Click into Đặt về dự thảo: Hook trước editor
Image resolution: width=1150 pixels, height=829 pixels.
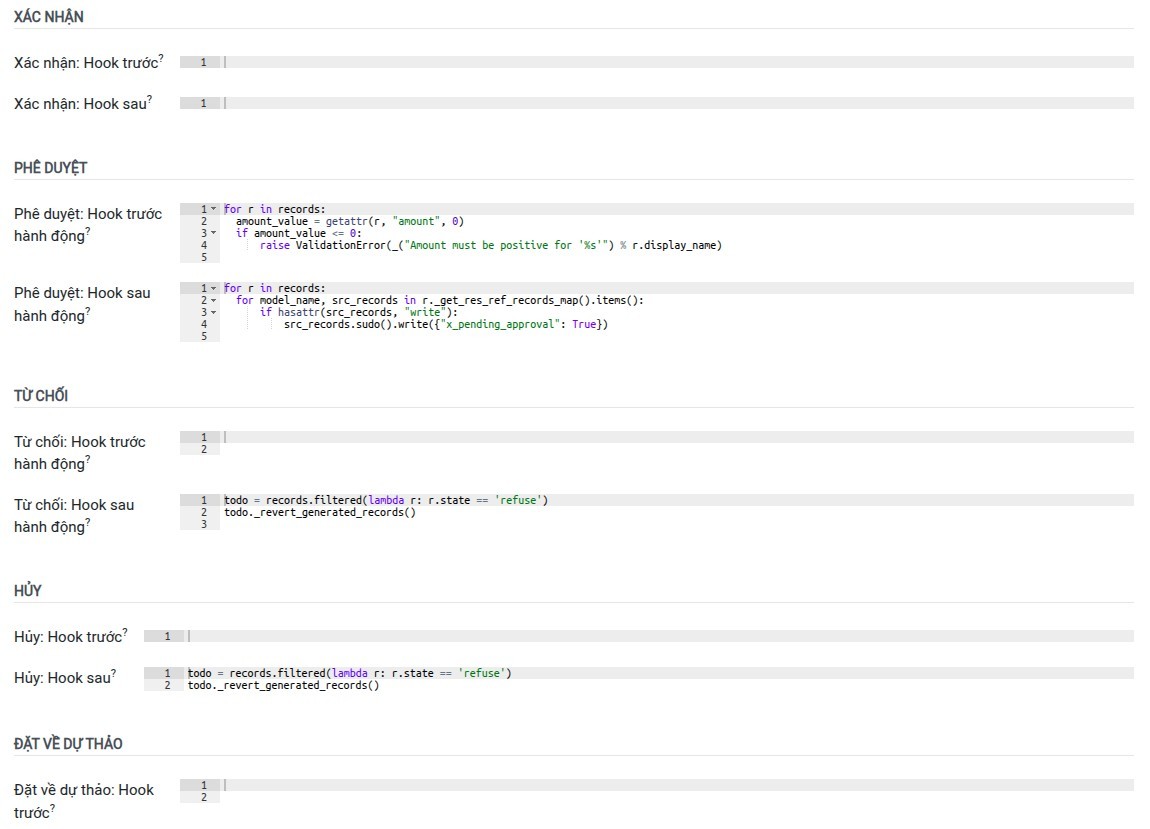coord(656,791)
